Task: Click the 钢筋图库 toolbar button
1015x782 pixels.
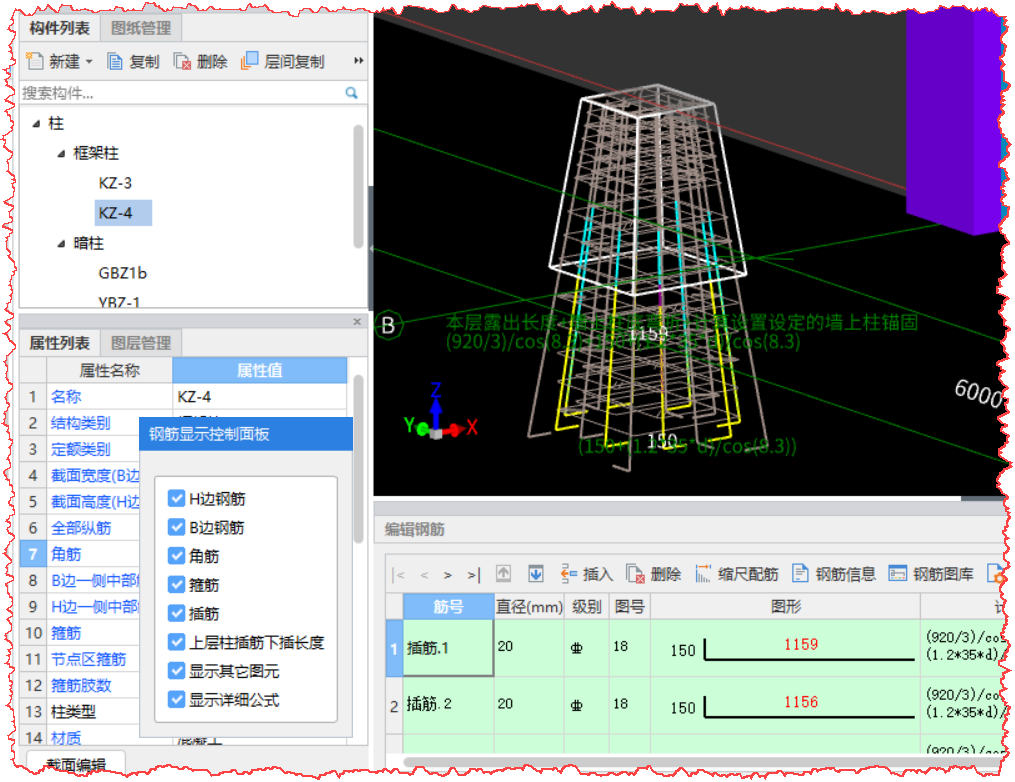Action: 931,574
